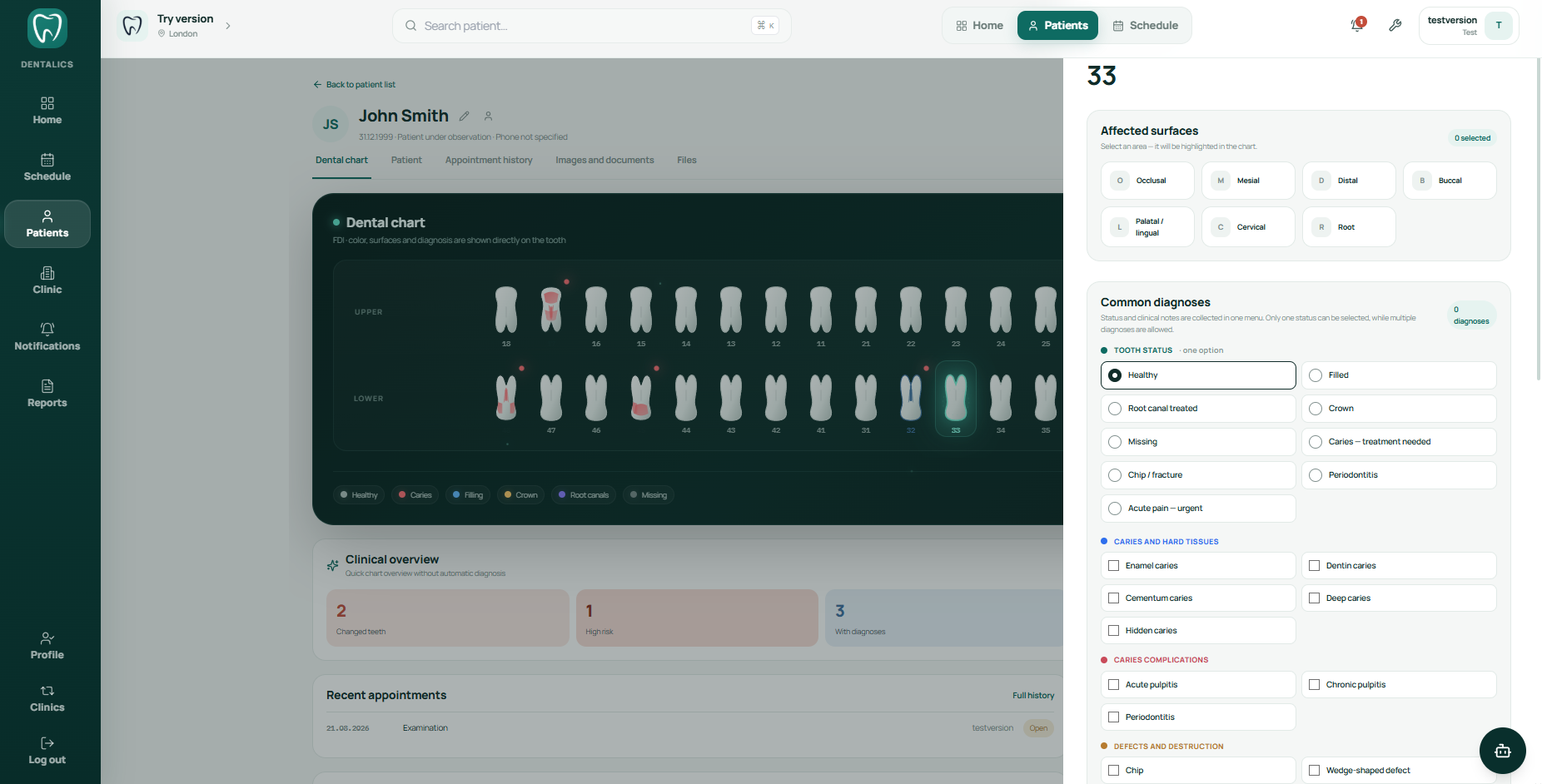Open the wrench settings icon
Screen dimensions: 1542x784
(1395, 25)
